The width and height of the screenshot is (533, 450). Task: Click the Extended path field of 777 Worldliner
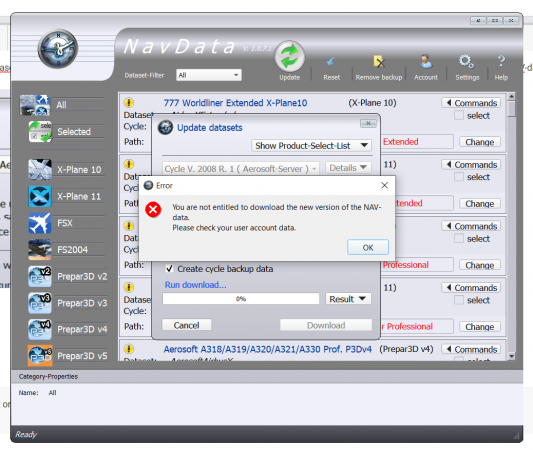click(x=417, y=142)
